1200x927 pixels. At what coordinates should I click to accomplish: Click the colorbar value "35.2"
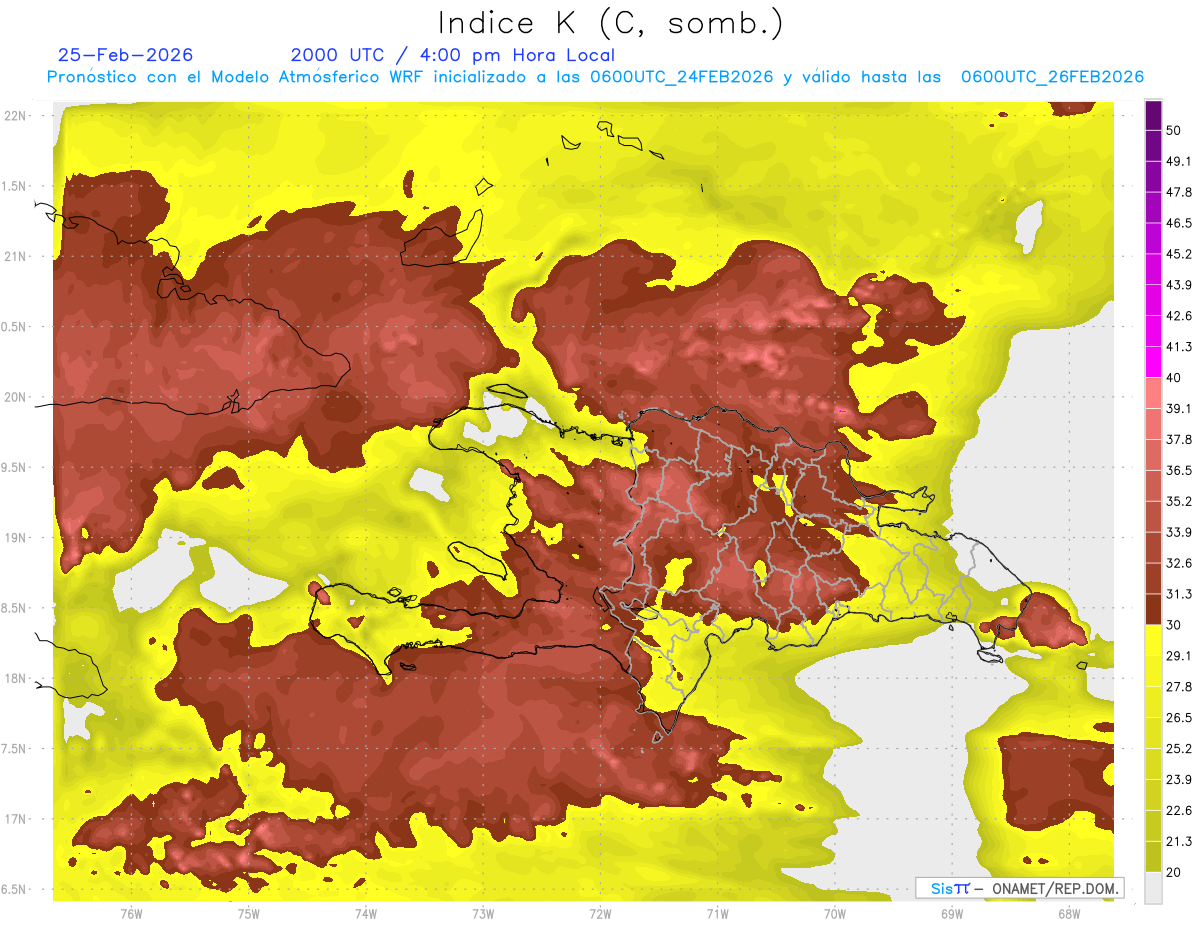(x=1179, y=501)
